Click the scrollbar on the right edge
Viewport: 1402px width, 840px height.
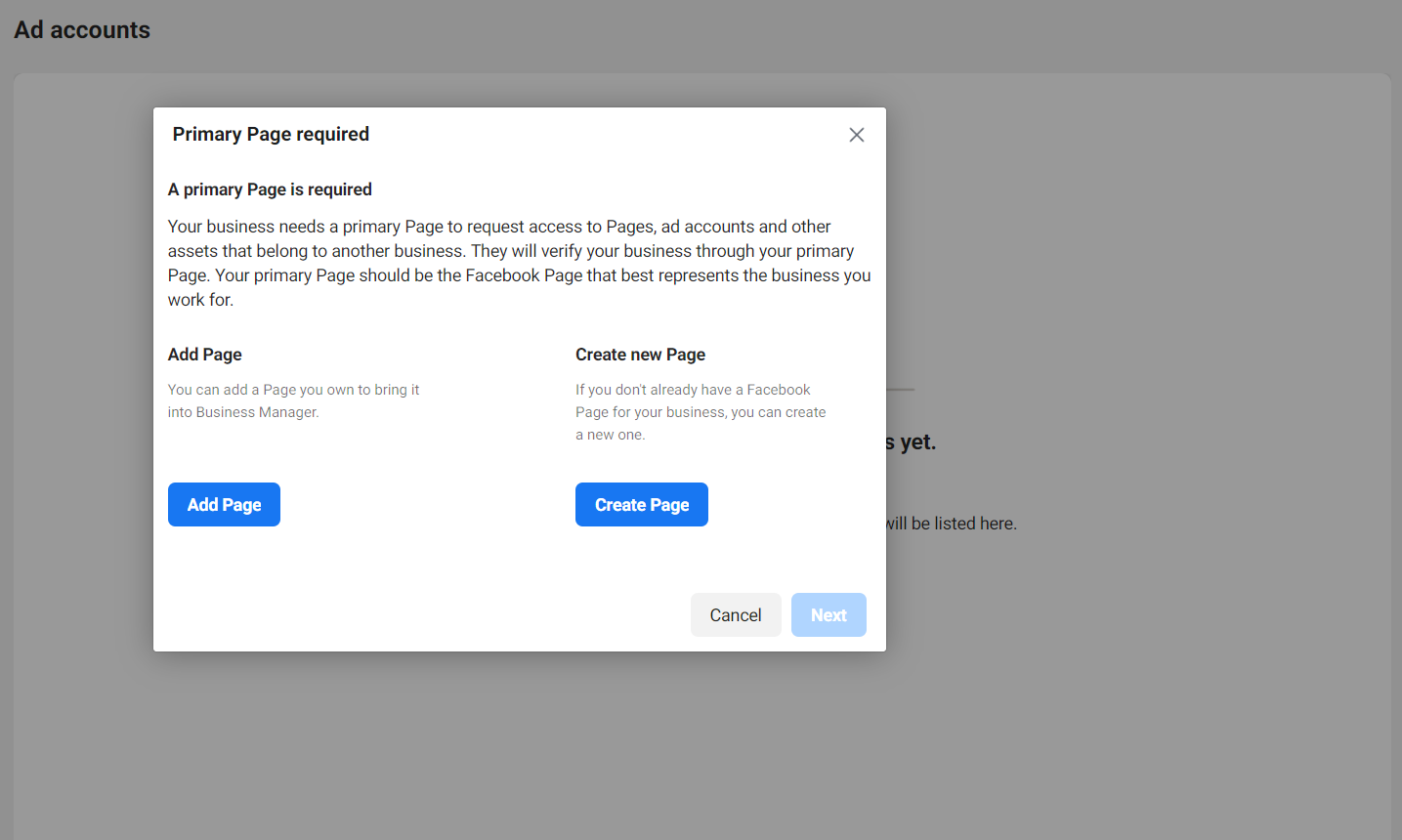[x=1398, y=420]
